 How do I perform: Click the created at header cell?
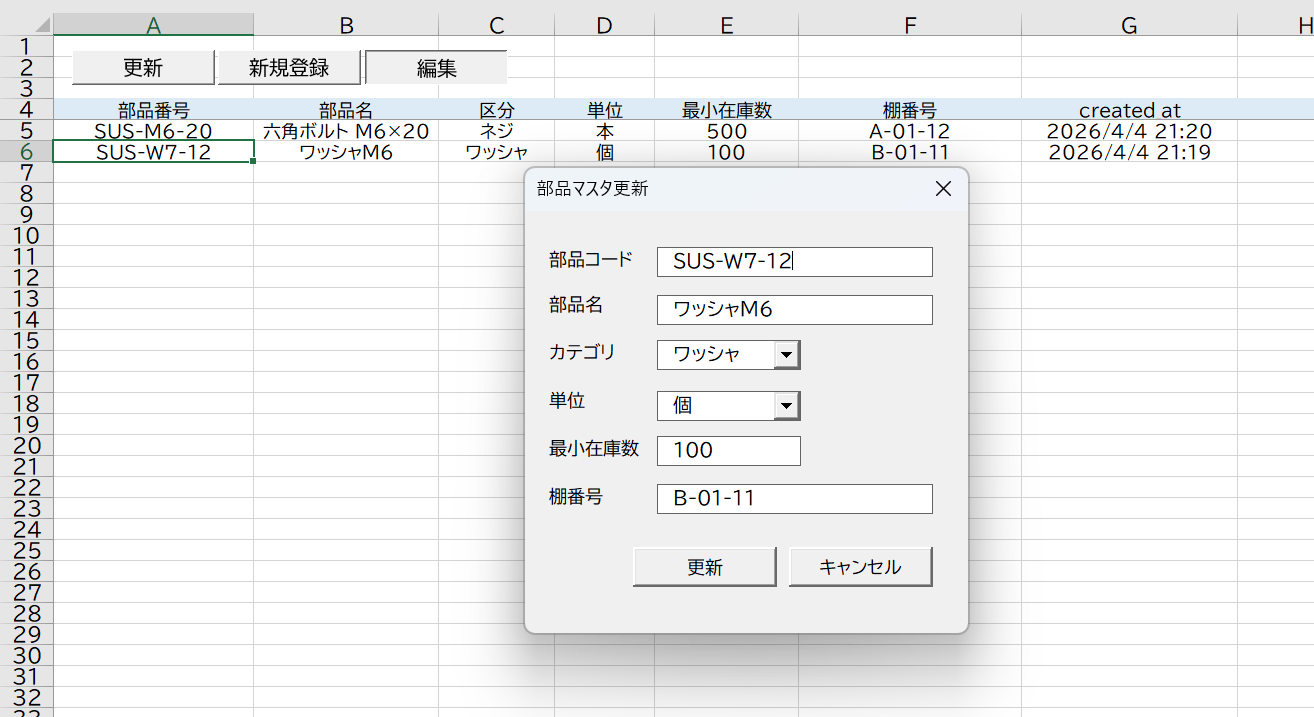point(1129,110)
